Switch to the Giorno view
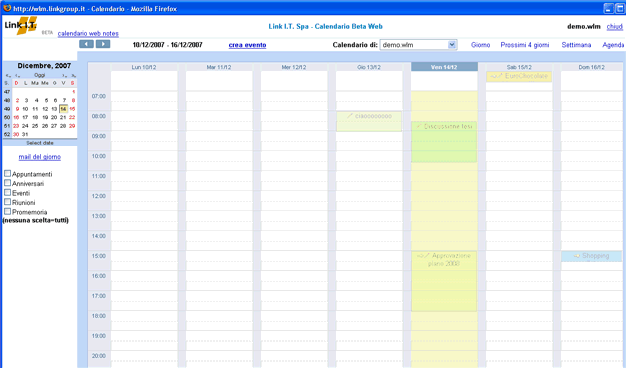Viewport: 626px width, 368px height. [x=480, y=45]
